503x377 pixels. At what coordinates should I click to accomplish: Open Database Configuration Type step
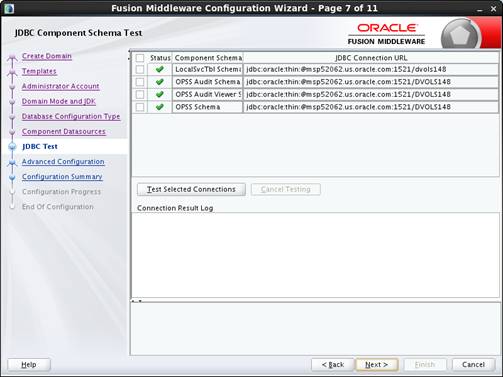[71, 116]
